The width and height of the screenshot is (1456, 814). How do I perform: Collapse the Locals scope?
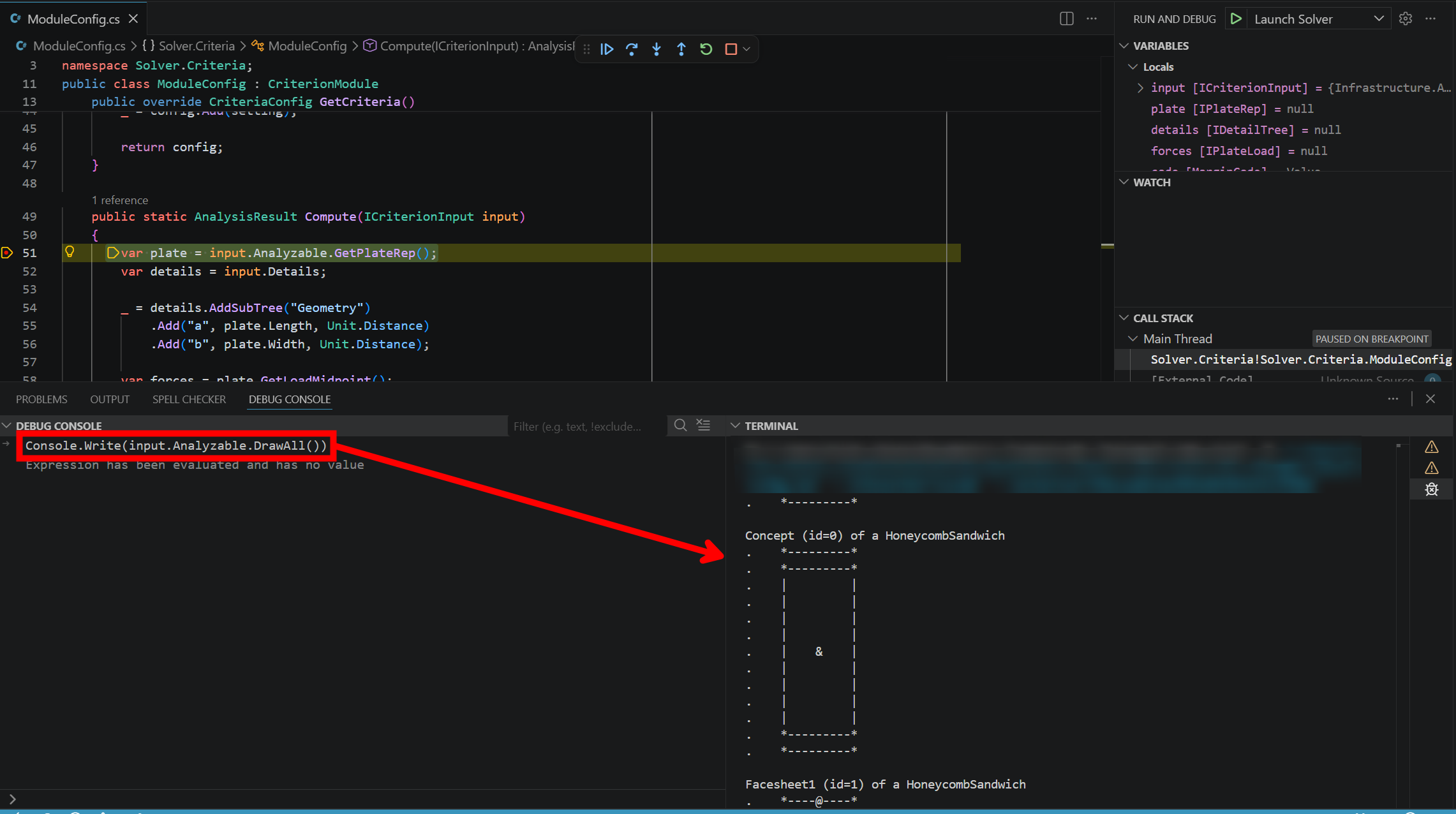point(1133,67)
